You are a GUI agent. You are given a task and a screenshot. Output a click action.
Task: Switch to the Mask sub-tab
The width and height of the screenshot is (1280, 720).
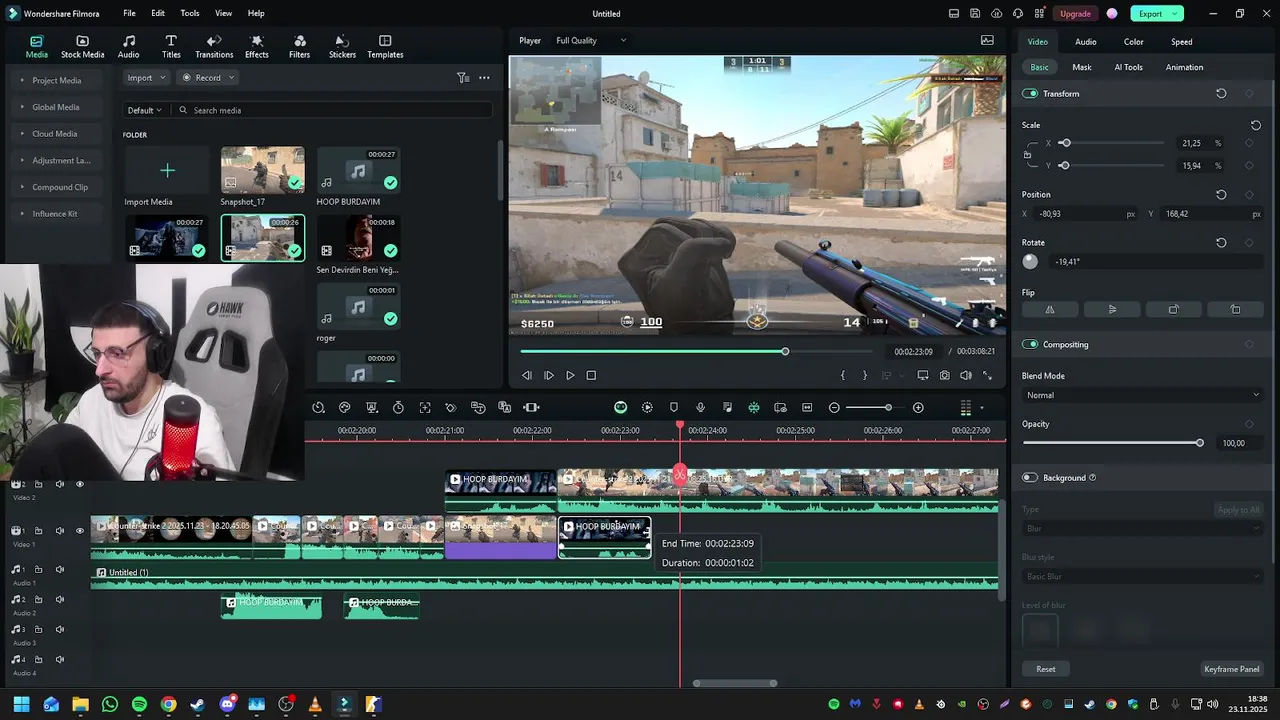[x=1081, y=67]
